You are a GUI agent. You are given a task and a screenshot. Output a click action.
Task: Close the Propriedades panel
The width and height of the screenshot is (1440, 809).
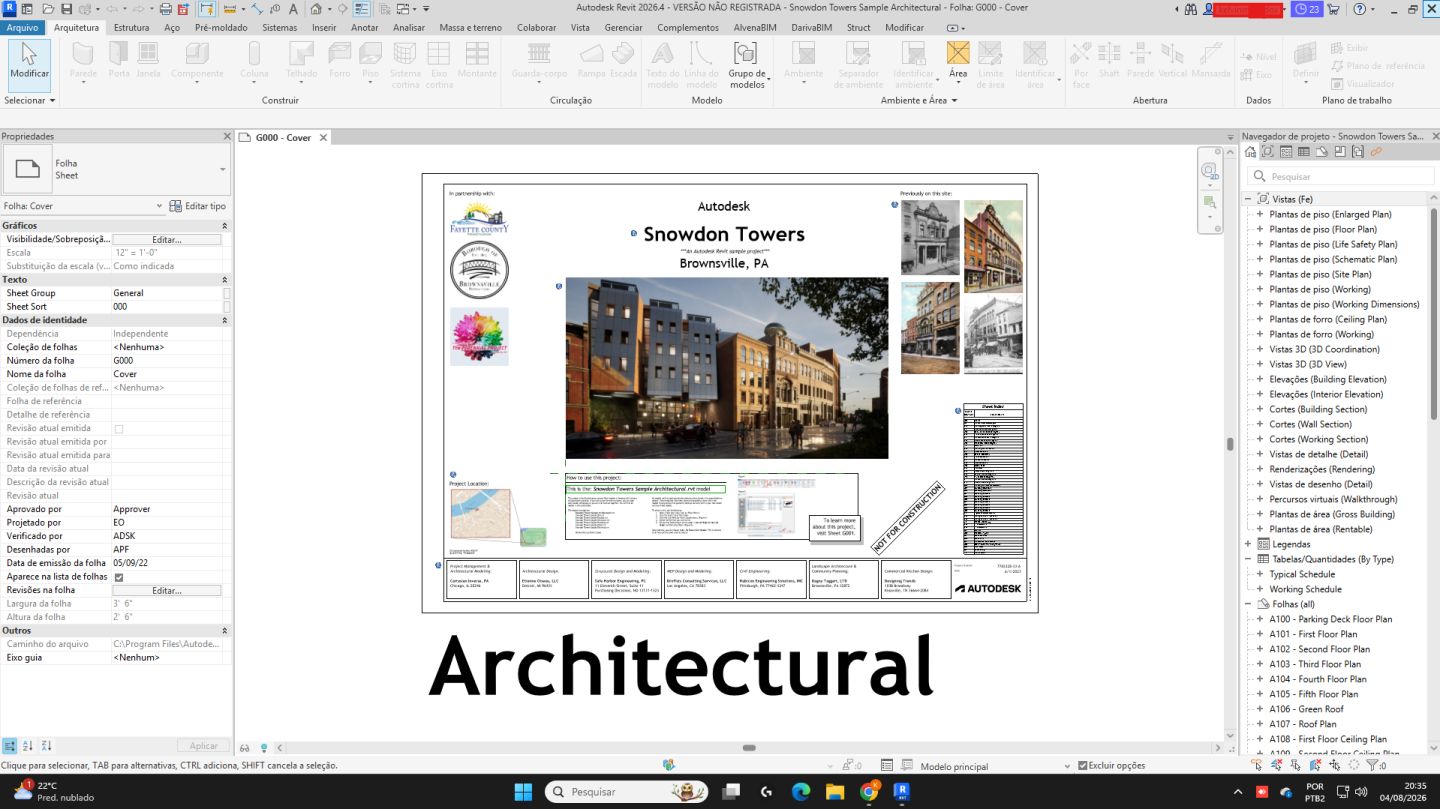tap(226, 137)
